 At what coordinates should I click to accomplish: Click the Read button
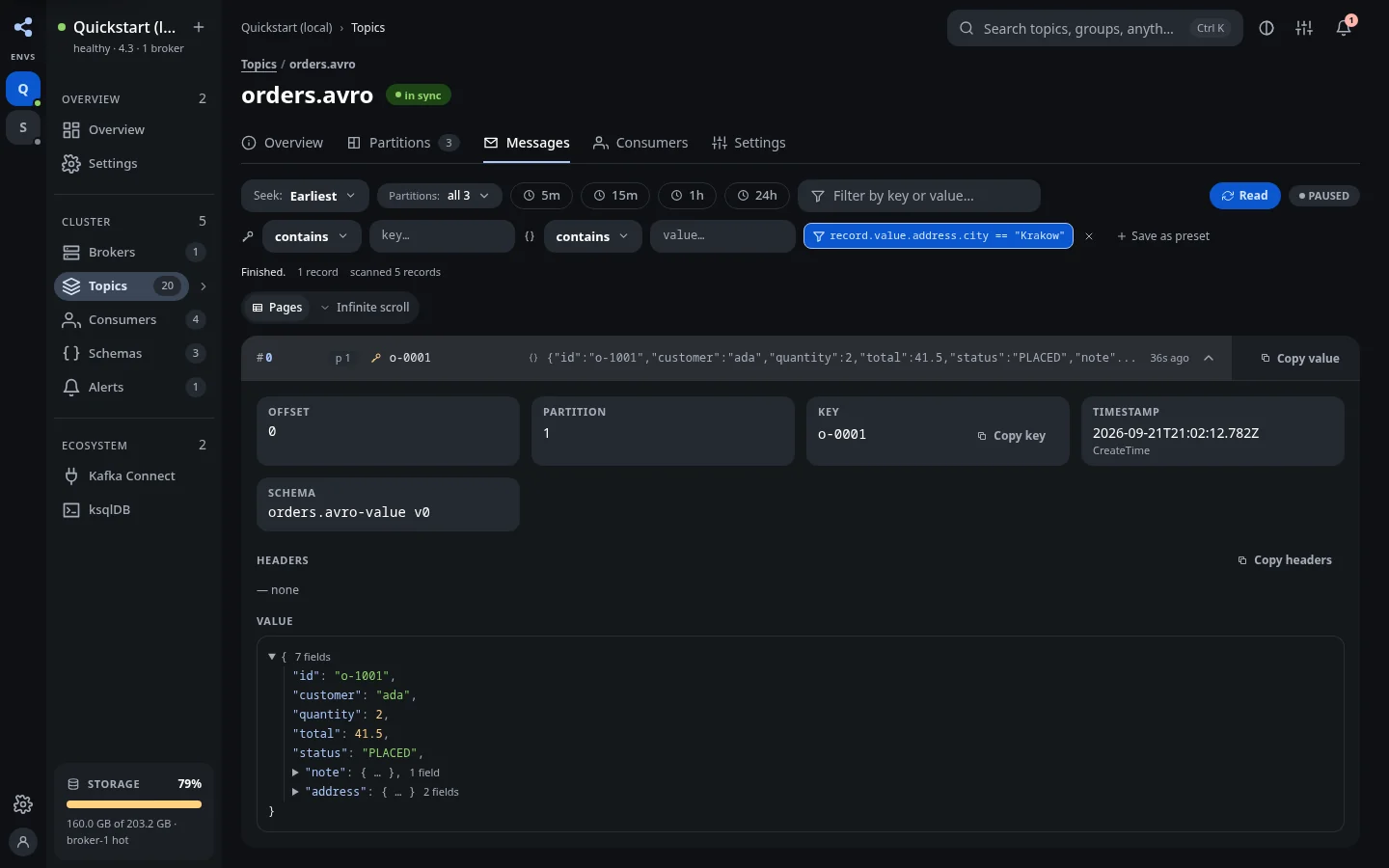[1245, 196]
